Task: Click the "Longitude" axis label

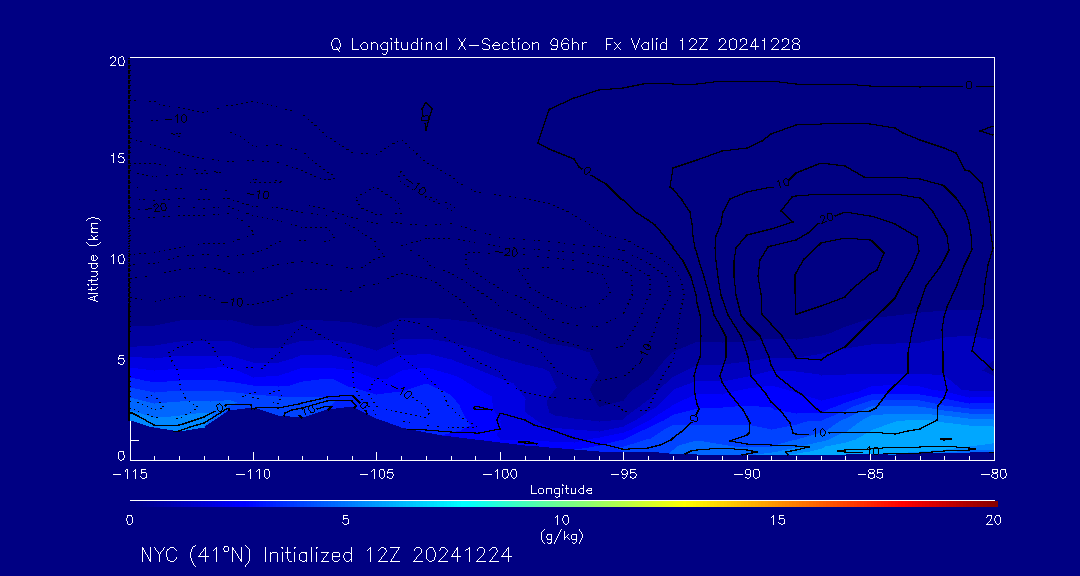Action: coord(561,490)
